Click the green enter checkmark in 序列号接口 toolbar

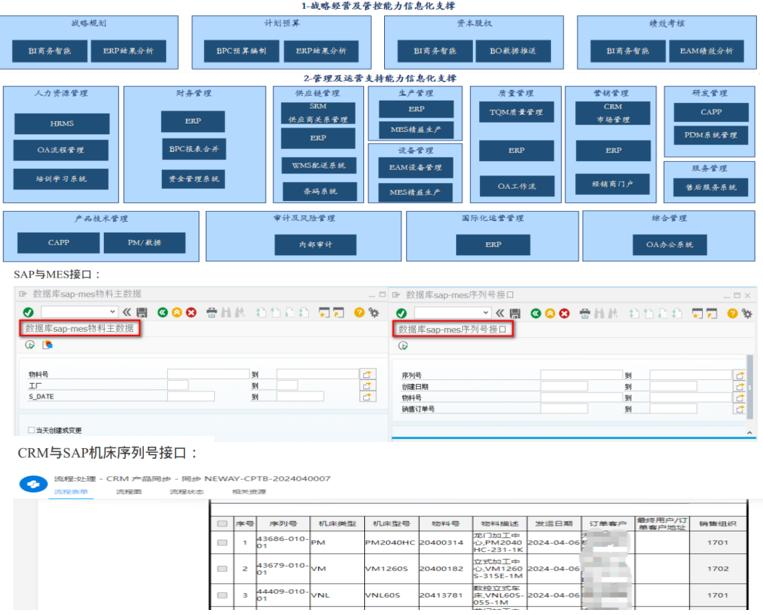point(401,313)
